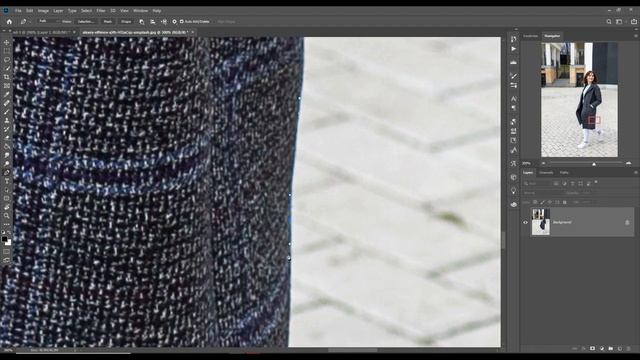Select the Crop tool
The image size is (640, 360).
(7, 77)
